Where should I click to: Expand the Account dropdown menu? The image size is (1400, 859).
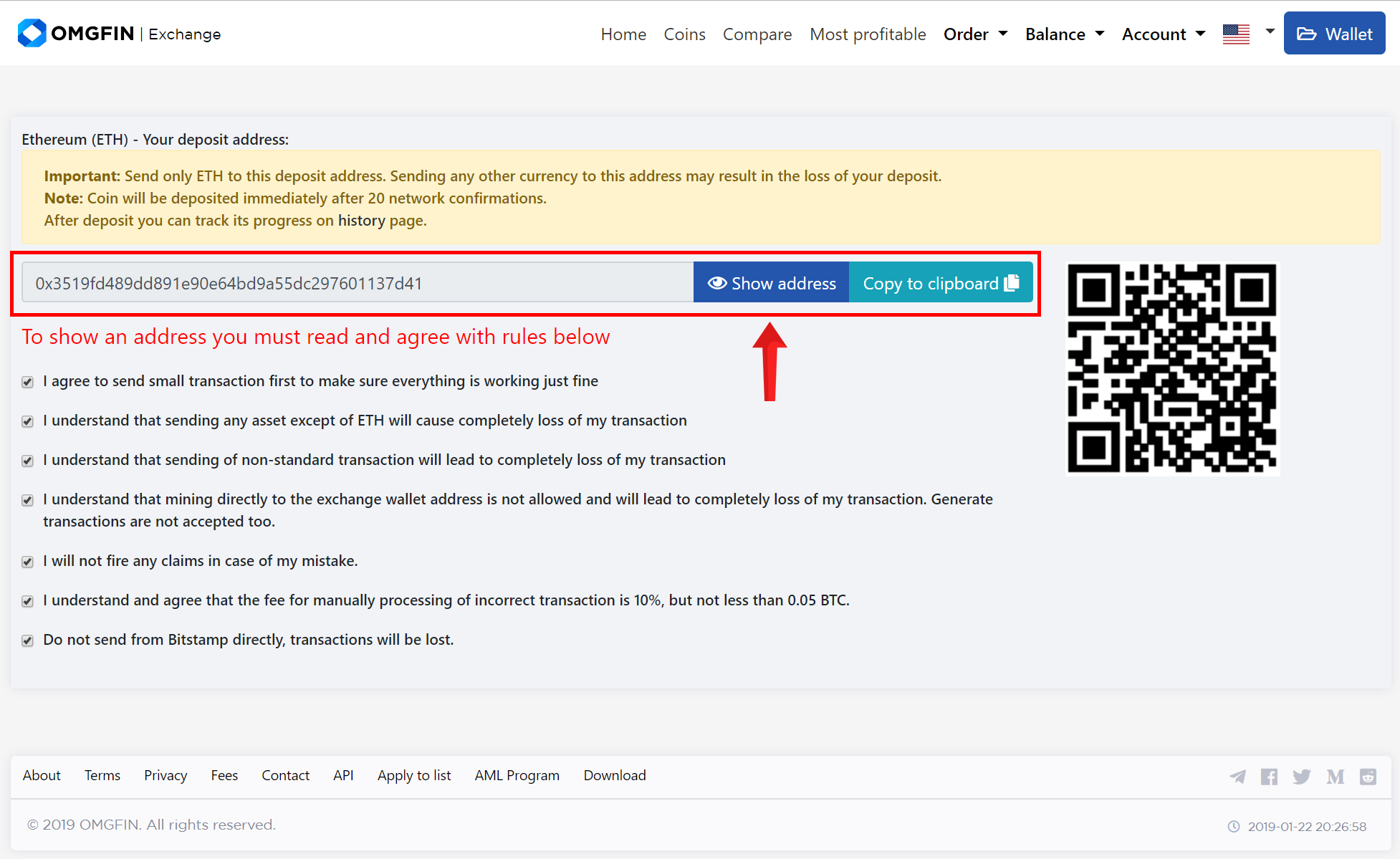point(1164,34)
